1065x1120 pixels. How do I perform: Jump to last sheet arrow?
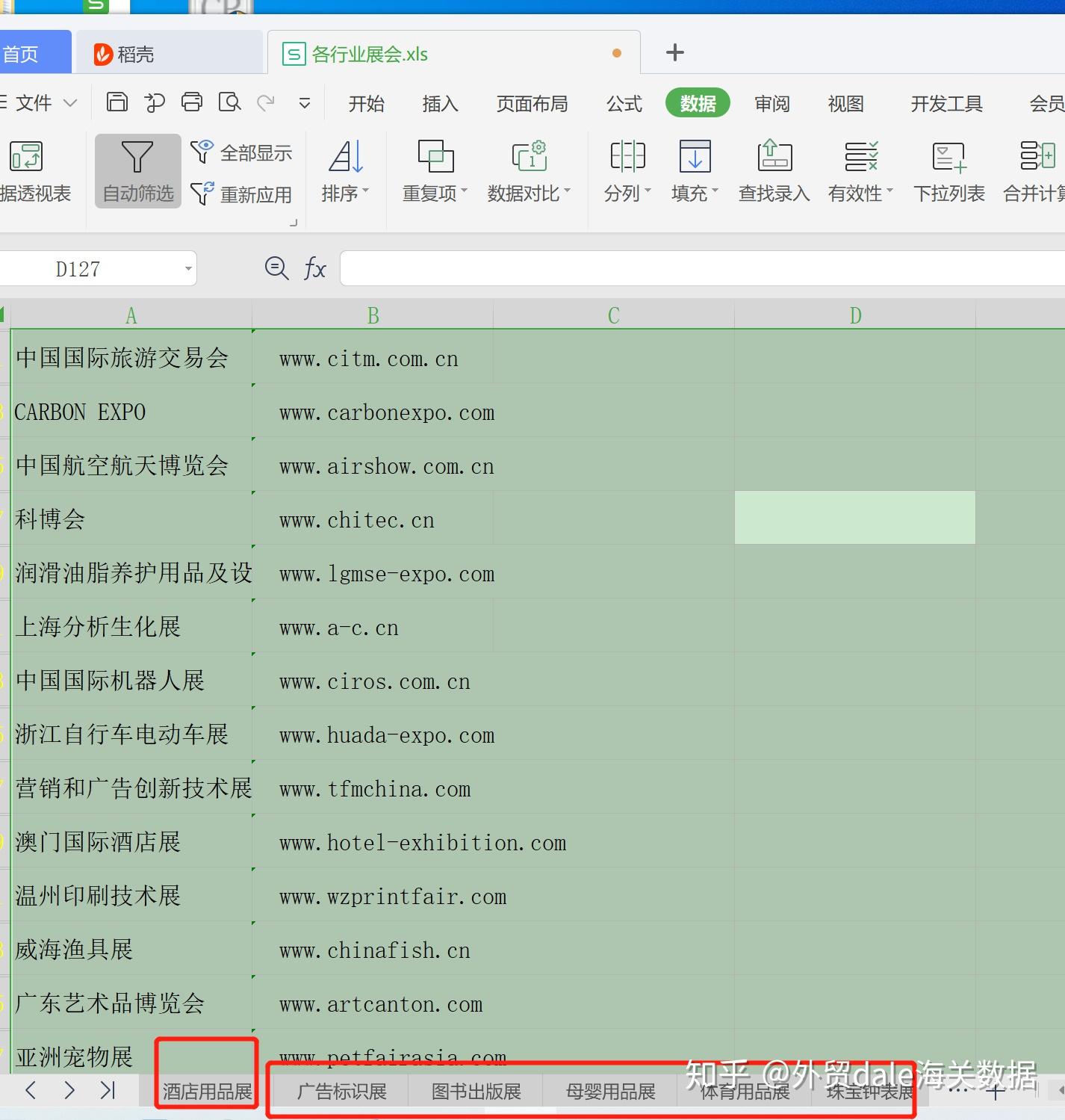point(108,1090)
